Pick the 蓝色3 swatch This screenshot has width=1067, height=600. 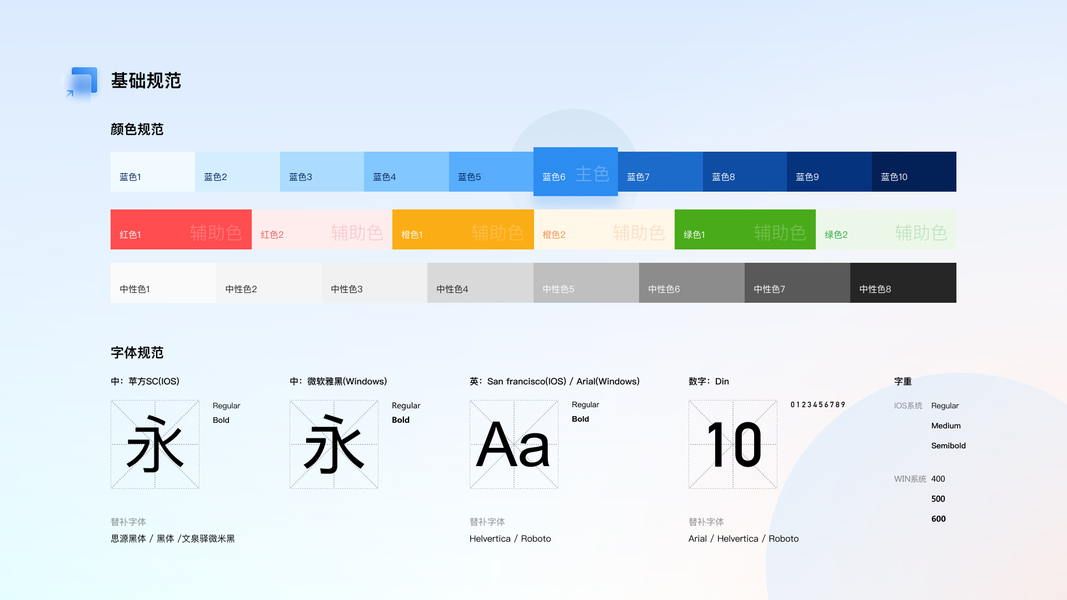tap(322, 171)
